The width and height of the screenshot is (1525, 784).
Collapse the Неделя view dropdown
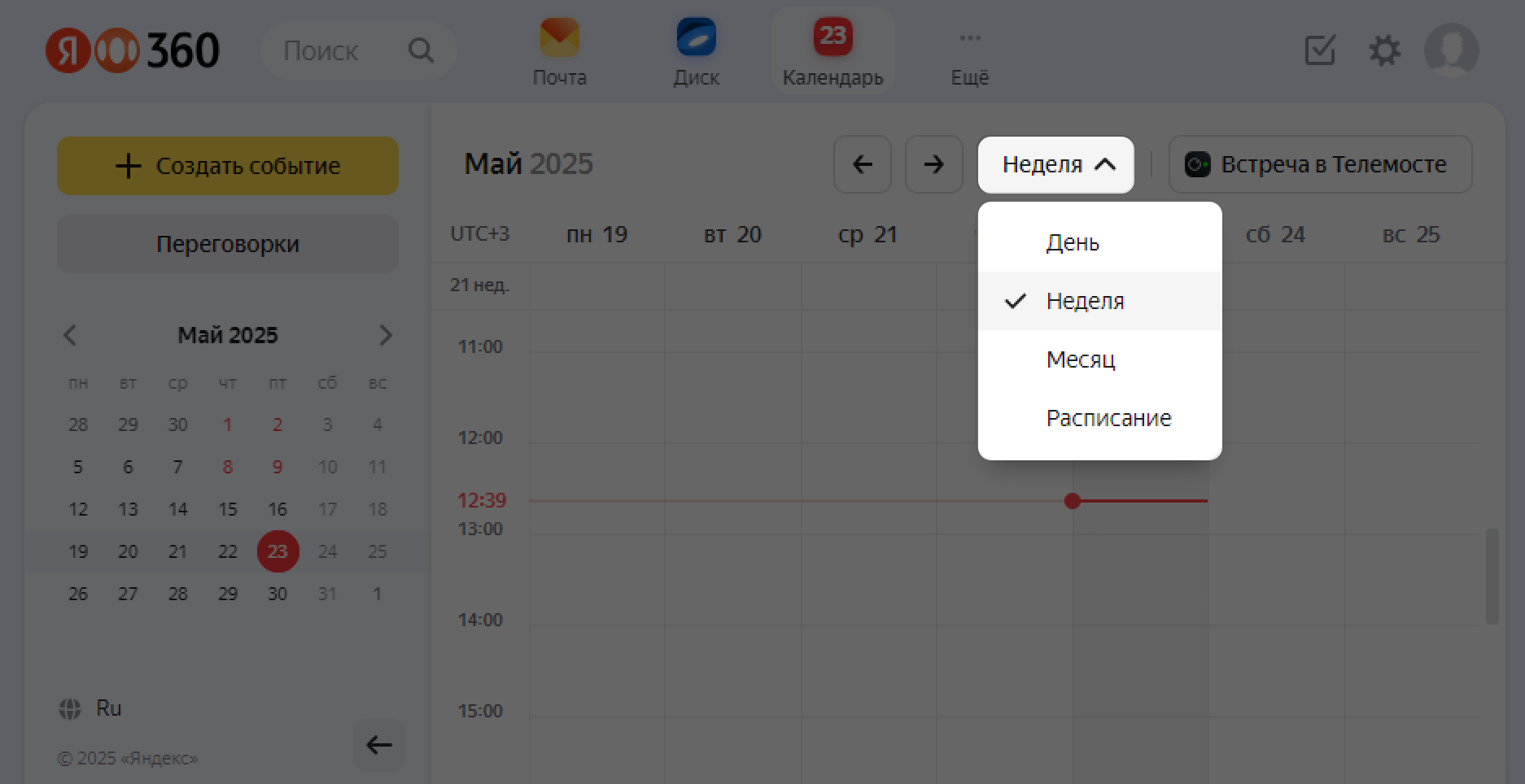coord(1055,164)
